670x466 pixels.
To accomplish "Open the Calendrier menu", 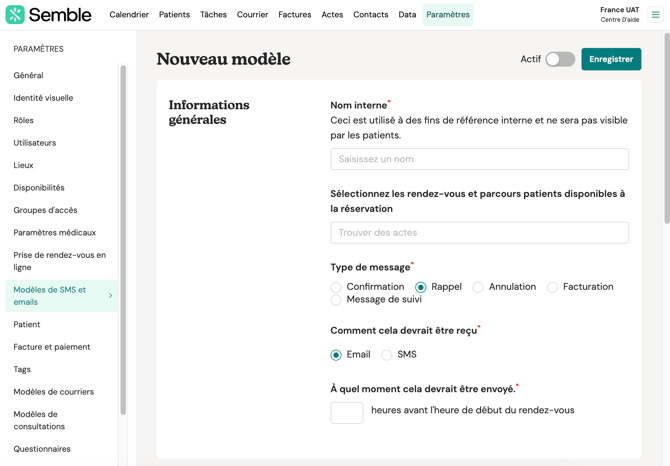I will pyautogui.click(x=129, y=15).
